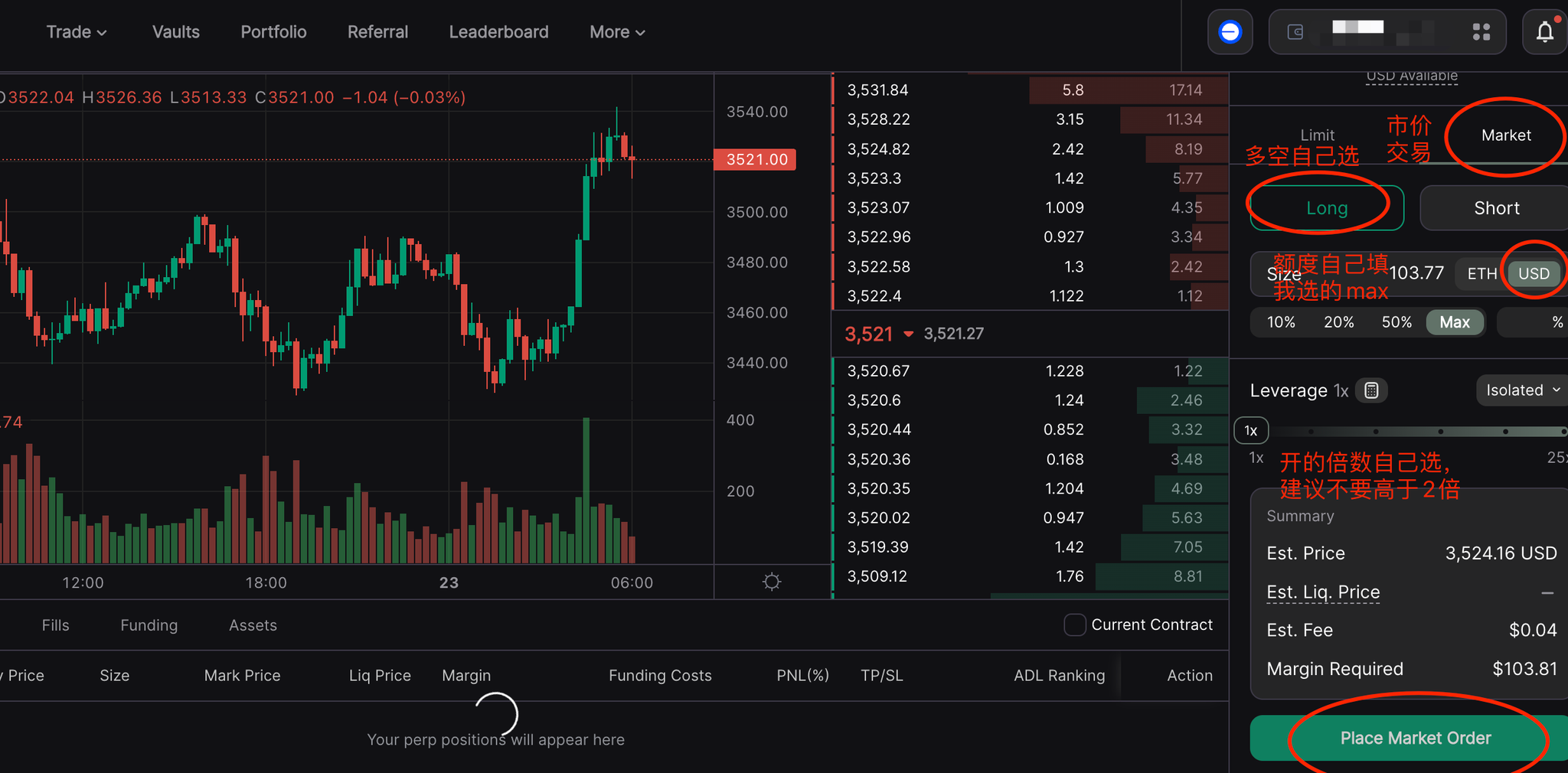Open chart settings gear icon
Viewport: 1568px width, 773px height.
pos(772,582)
